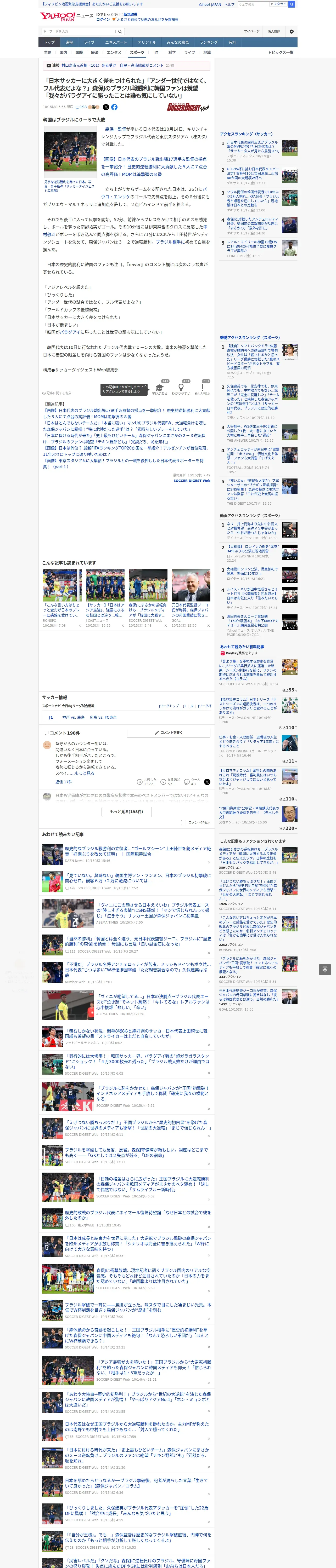The height and width of the screenshot is (1568, 336).
Task: React with the 新しい視点 exclamation icon
Action: (203, 387)
